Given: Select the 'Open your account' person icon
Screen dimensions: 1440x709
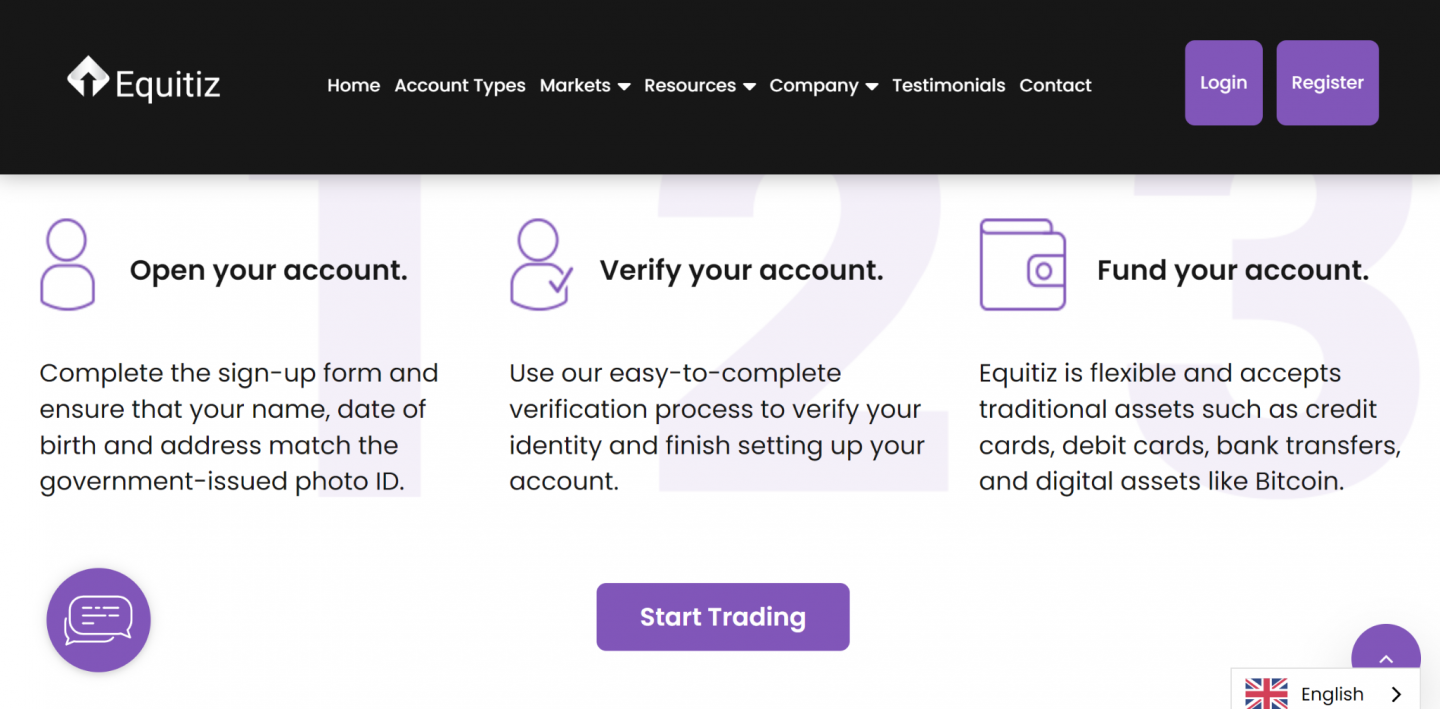Looking at the screenshot, I should pyautogui.click(x=67, y=263).
